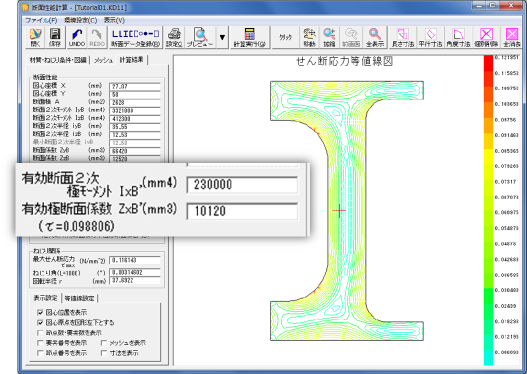Viewport: 527px width, 374px height.
Task: Click the 断面係数 ZyB value field
Action: click(x=135, y=151)
